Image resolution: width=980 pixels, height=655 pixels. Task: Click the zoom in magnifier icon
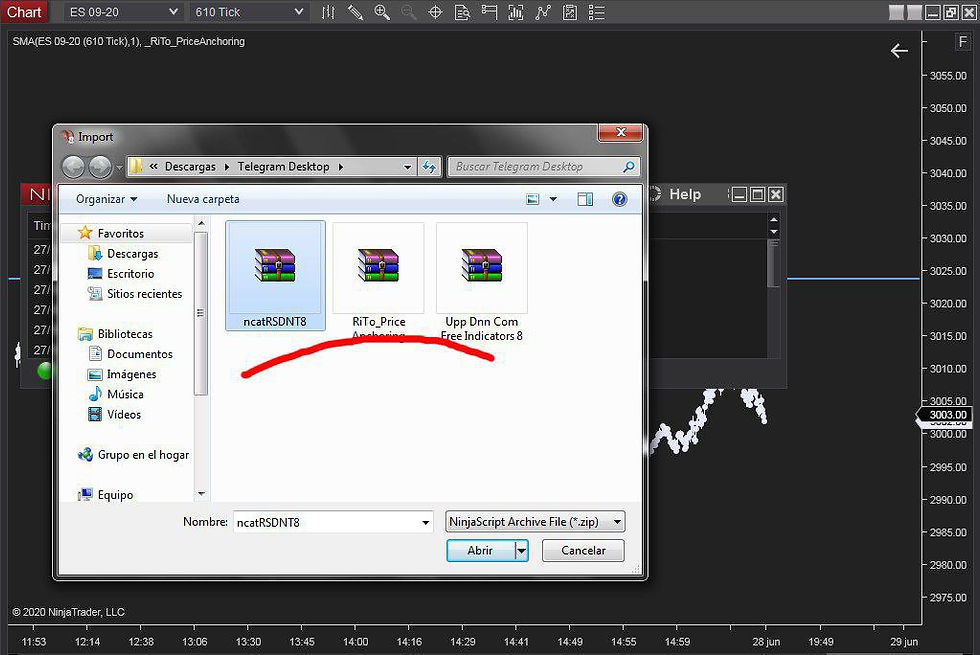382,12
